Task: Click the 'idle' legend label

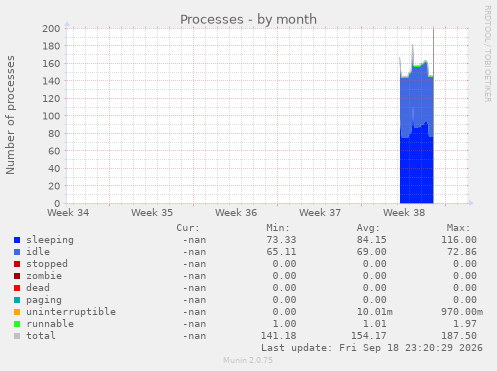Action: pos(38,252)
